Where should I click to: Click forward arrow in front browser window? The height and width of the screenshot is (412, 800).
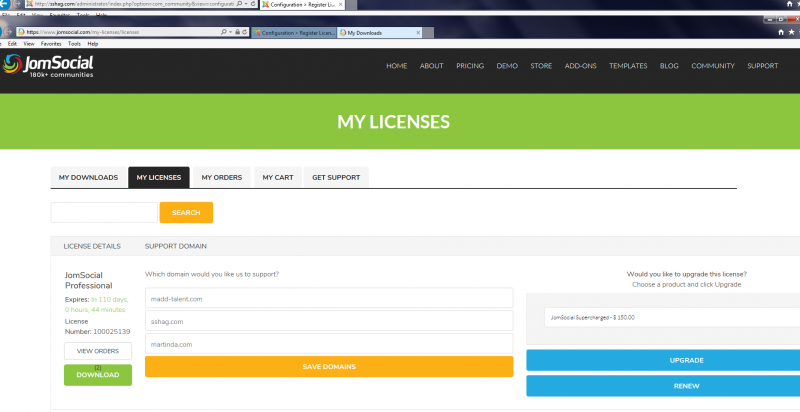pos(8,32)
